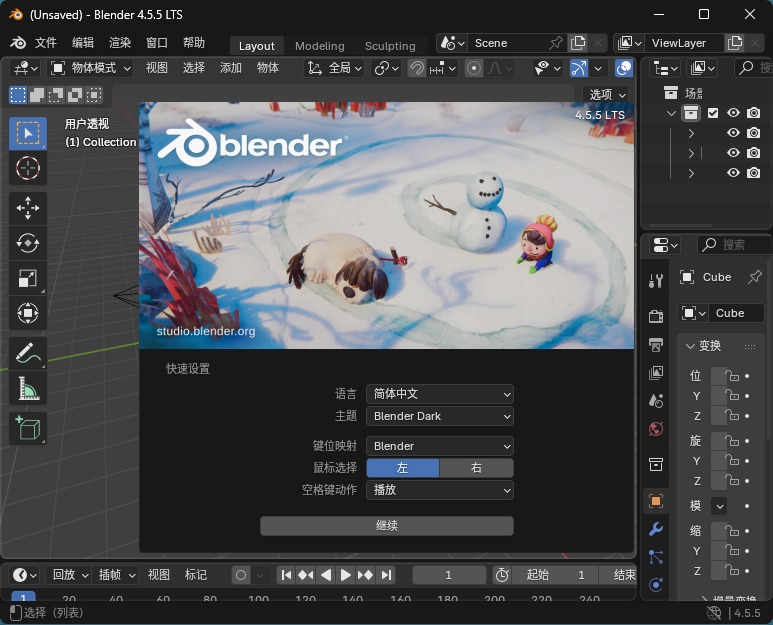Open the viewport Add menu
The width and height of the screenshot is (773, 625).
click(231, 68)
